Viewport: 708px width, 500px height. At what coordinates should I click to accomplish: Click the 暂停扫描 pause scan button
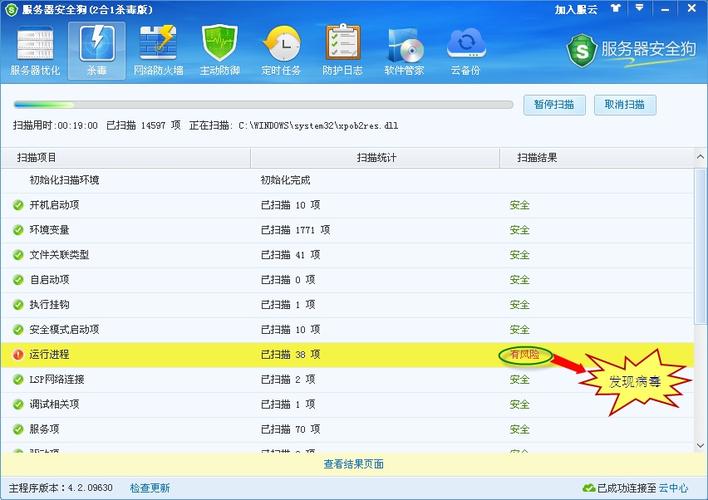tap(554, 105)
